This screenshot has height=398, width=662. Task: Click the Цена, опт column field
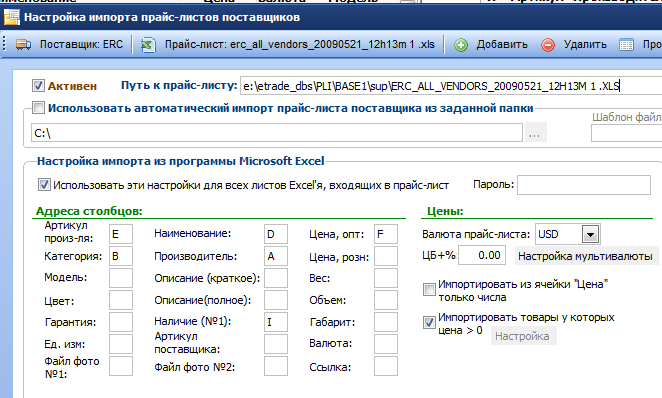tap(386, 234)
